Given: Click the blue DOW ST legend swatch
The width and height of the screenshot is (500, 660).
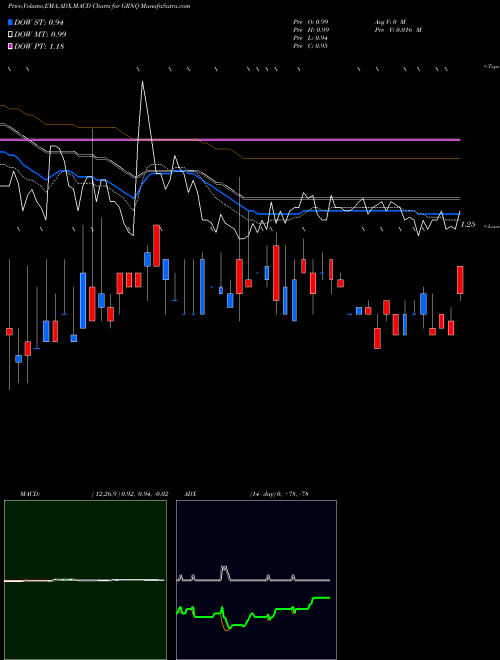Looking at the screenshot, I should (x=10, y=22).
